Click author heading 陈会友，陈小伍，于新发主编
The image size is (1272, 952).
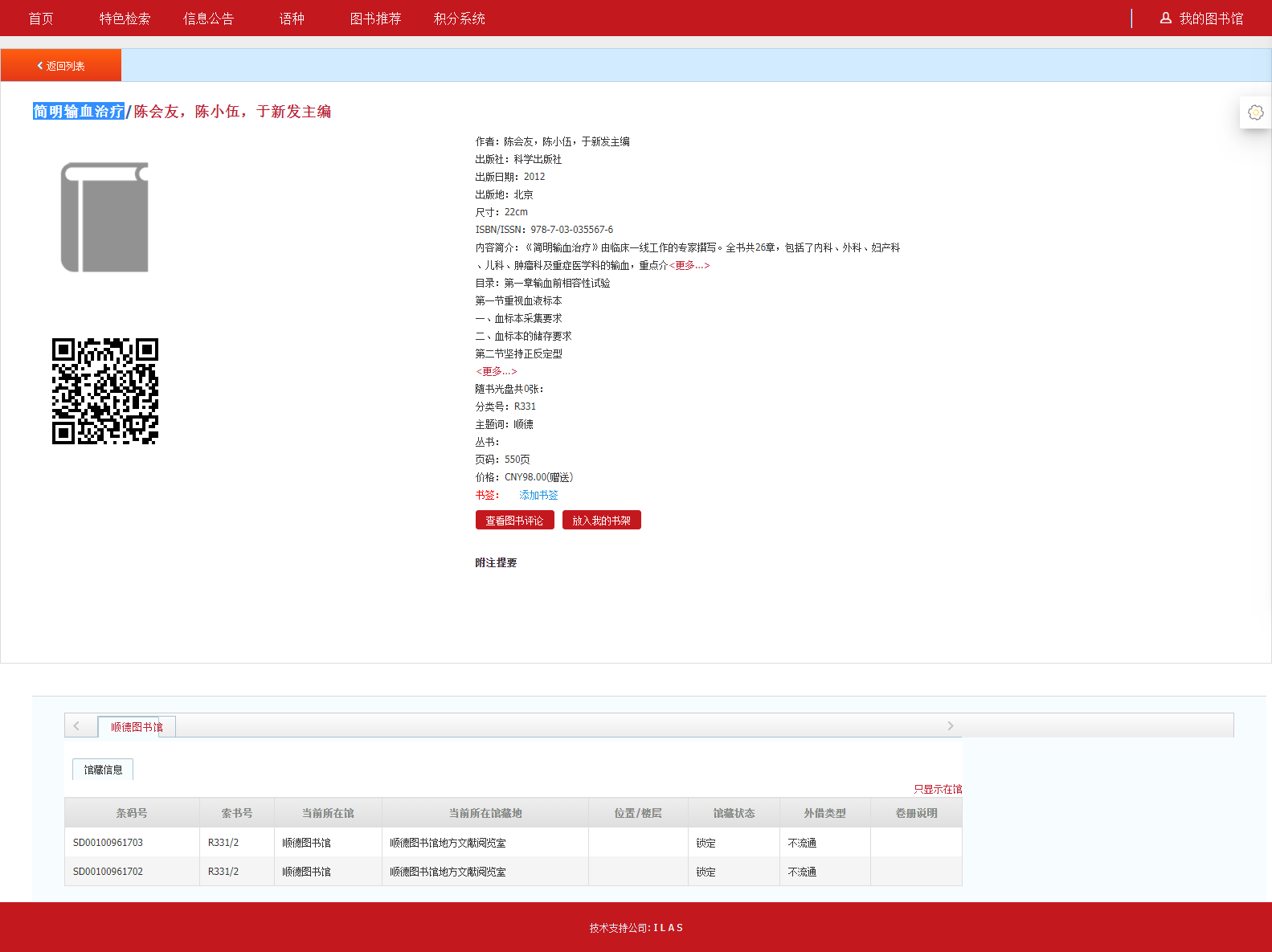232,111
